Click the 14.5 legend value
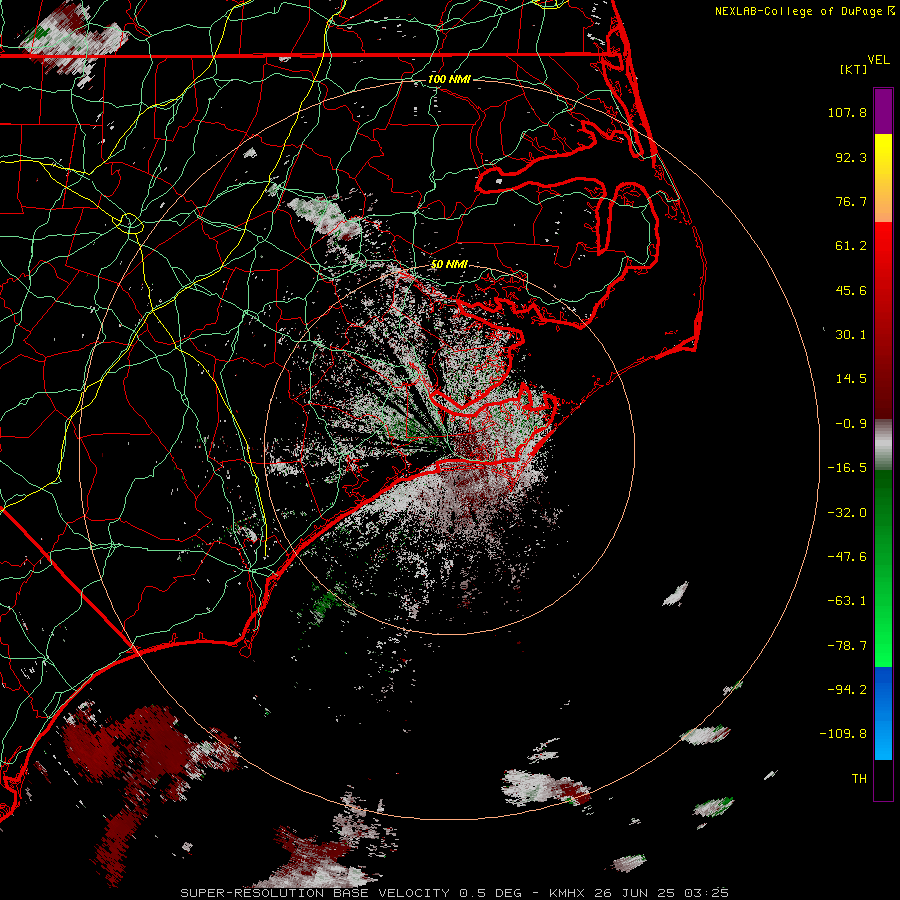Viewport: 900px width, 900px height. click(x=851, y=379)
